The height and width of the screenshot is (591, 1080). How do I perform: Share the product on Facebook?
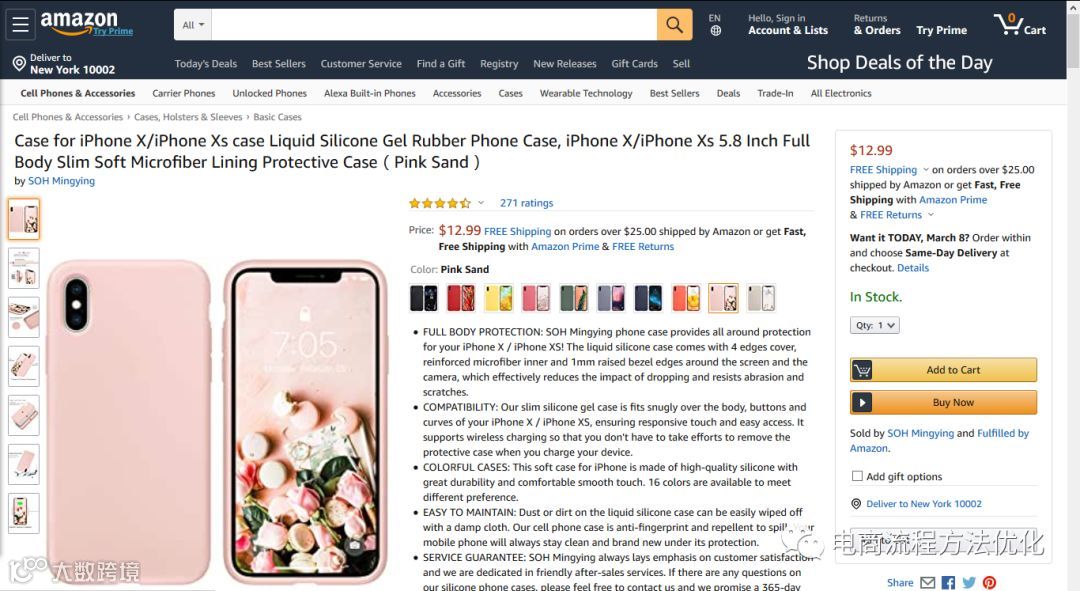(948, 583)
